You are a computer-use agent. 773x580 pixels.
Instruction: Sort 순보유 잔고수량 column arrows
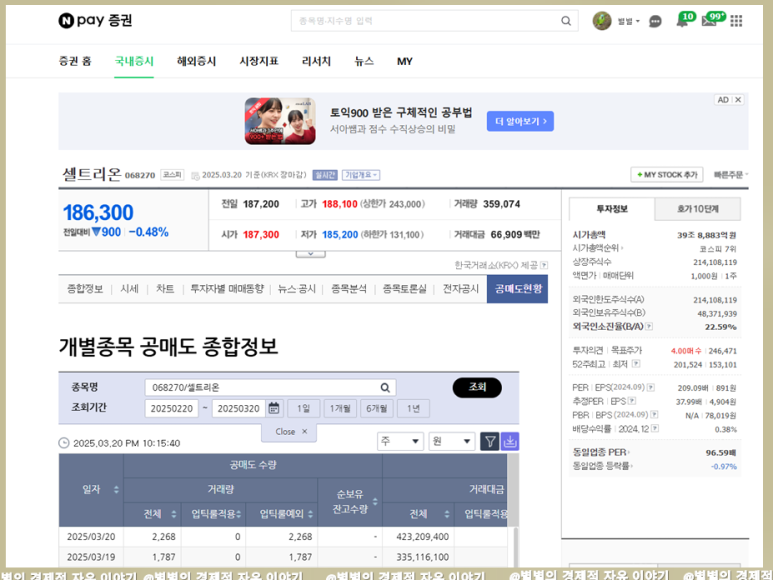click(375, 502)
